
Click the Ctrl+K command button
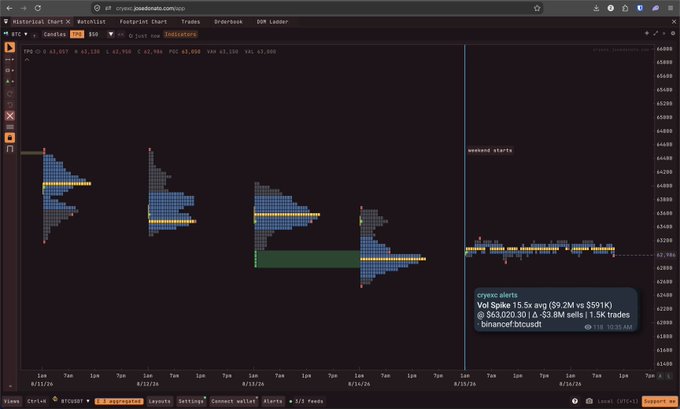[36, 401]
